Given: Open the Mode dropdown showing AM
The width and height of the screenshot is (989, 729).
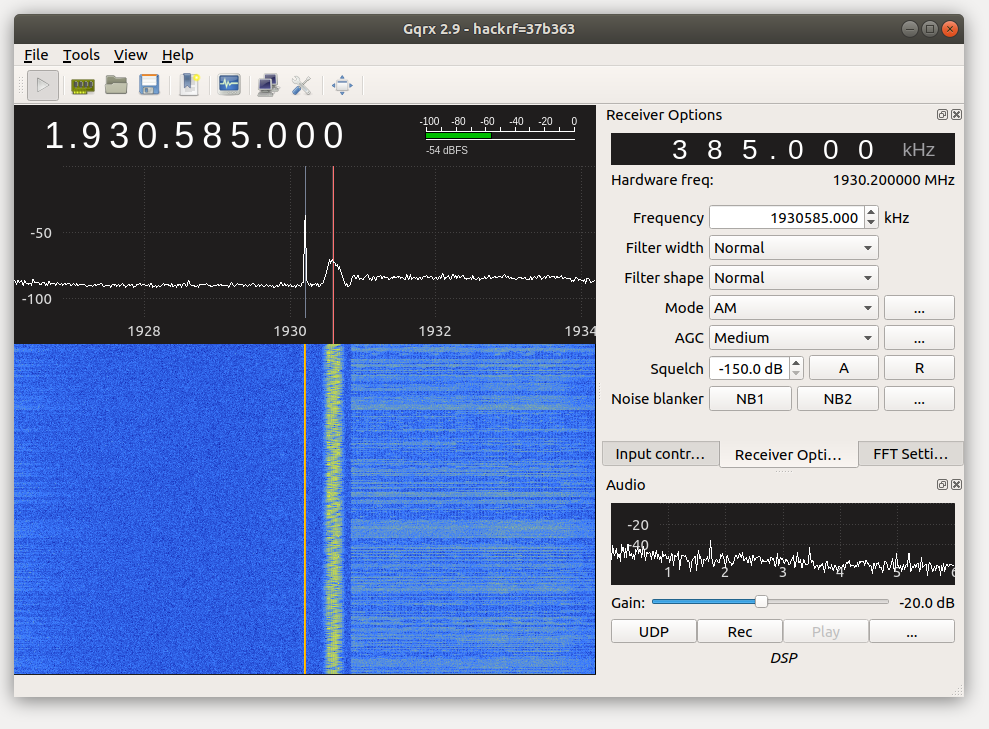Looking at the screenshot, I should [793, 308].
